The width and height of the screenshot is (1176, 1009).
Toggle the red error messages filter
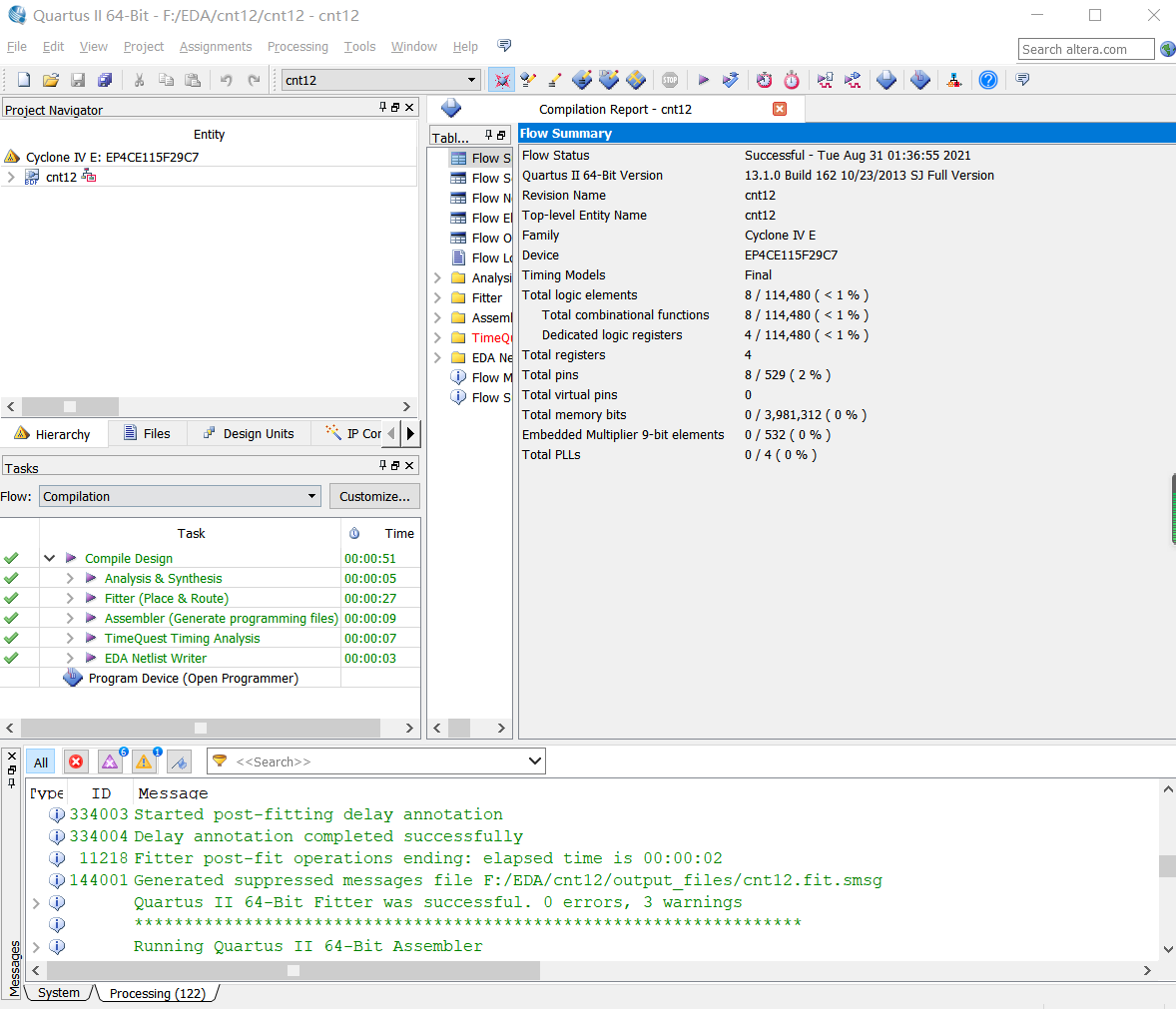76,761
